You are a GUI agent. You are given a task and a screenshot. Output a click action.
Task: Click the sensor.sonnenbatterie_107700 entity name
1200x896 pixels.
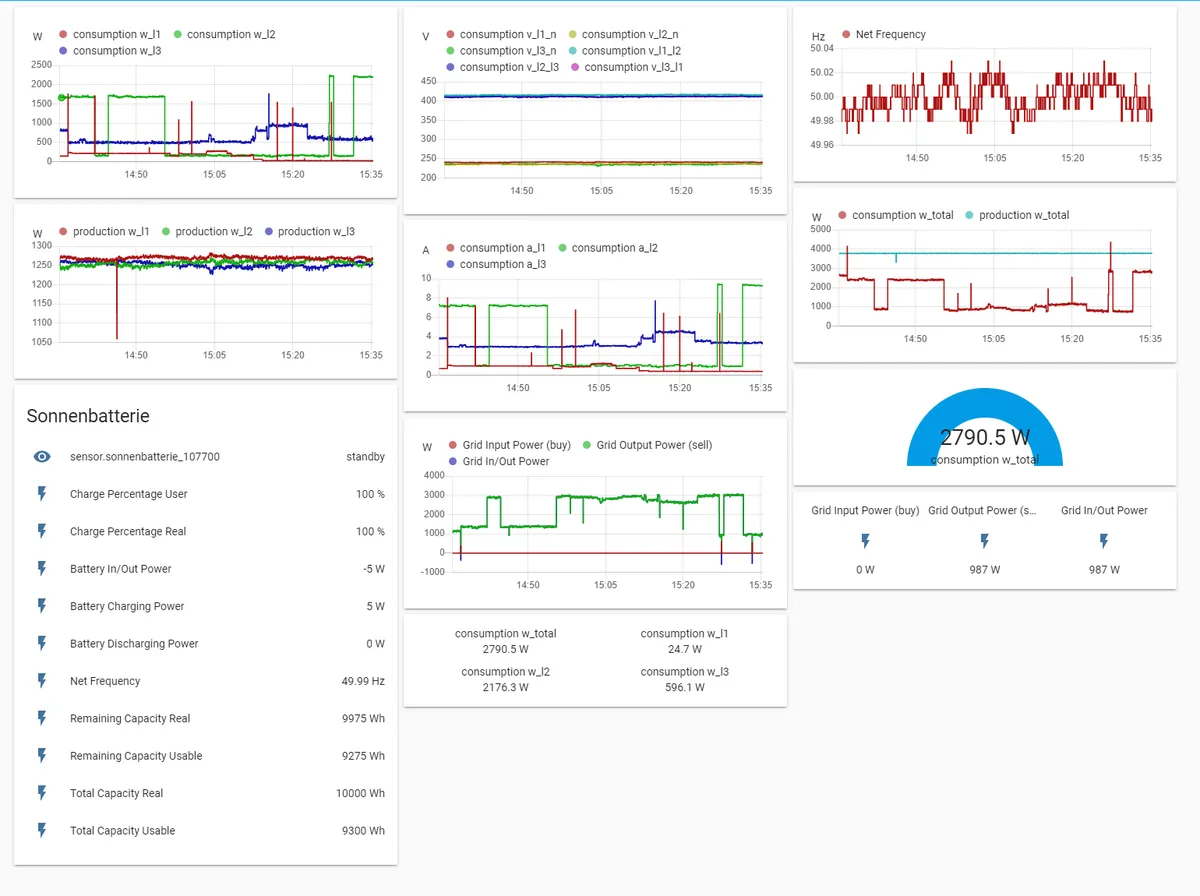(x=145, y=456)
